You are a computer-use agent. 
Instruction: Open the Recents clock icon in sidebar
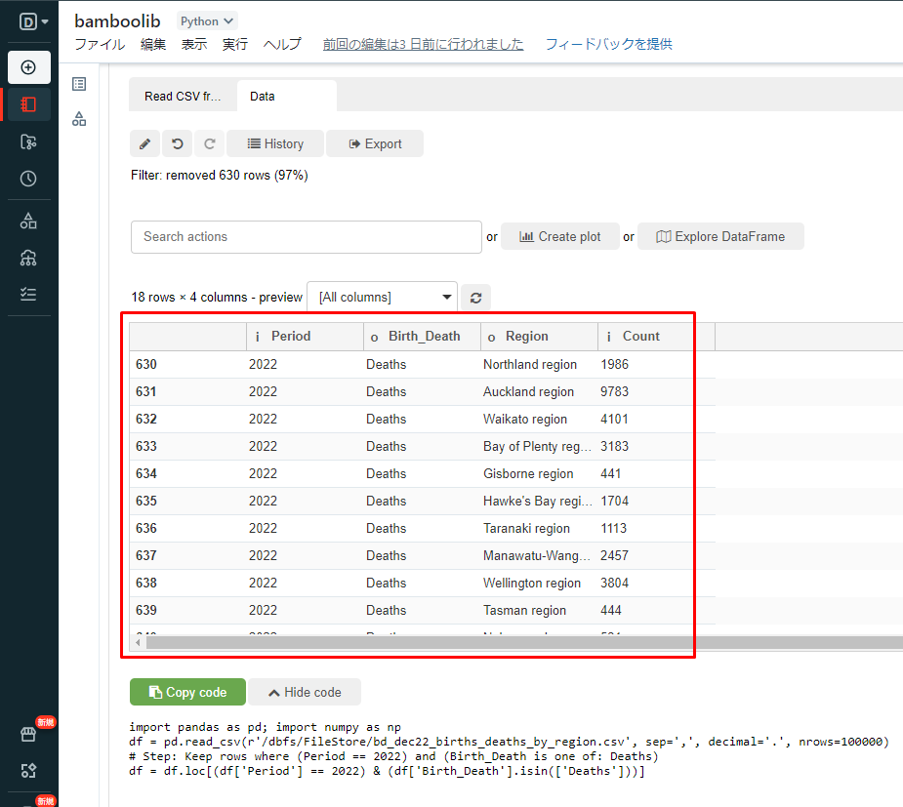28,179
